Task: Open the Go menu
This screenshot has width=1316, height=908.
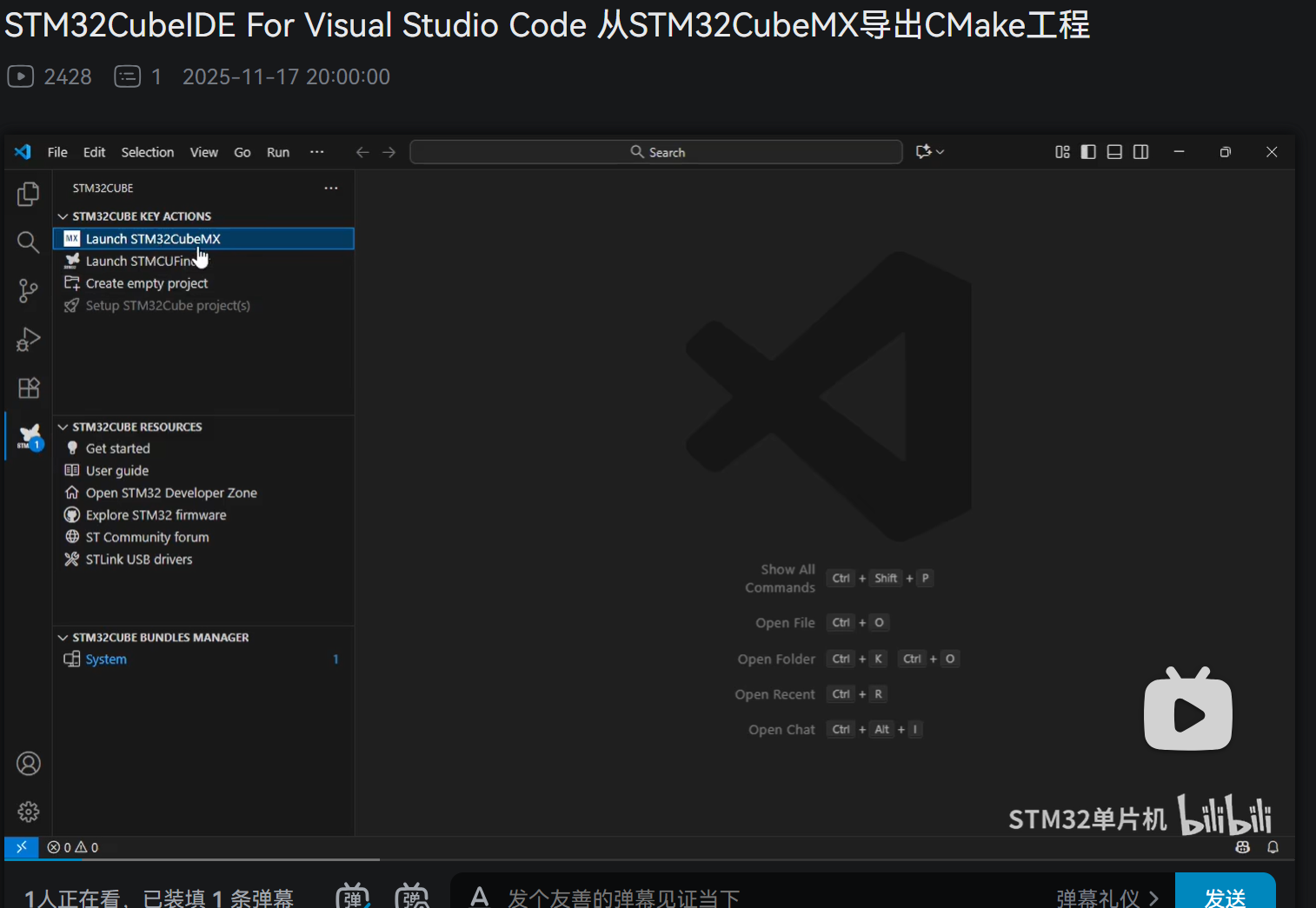Action: (x=243, y=152)
